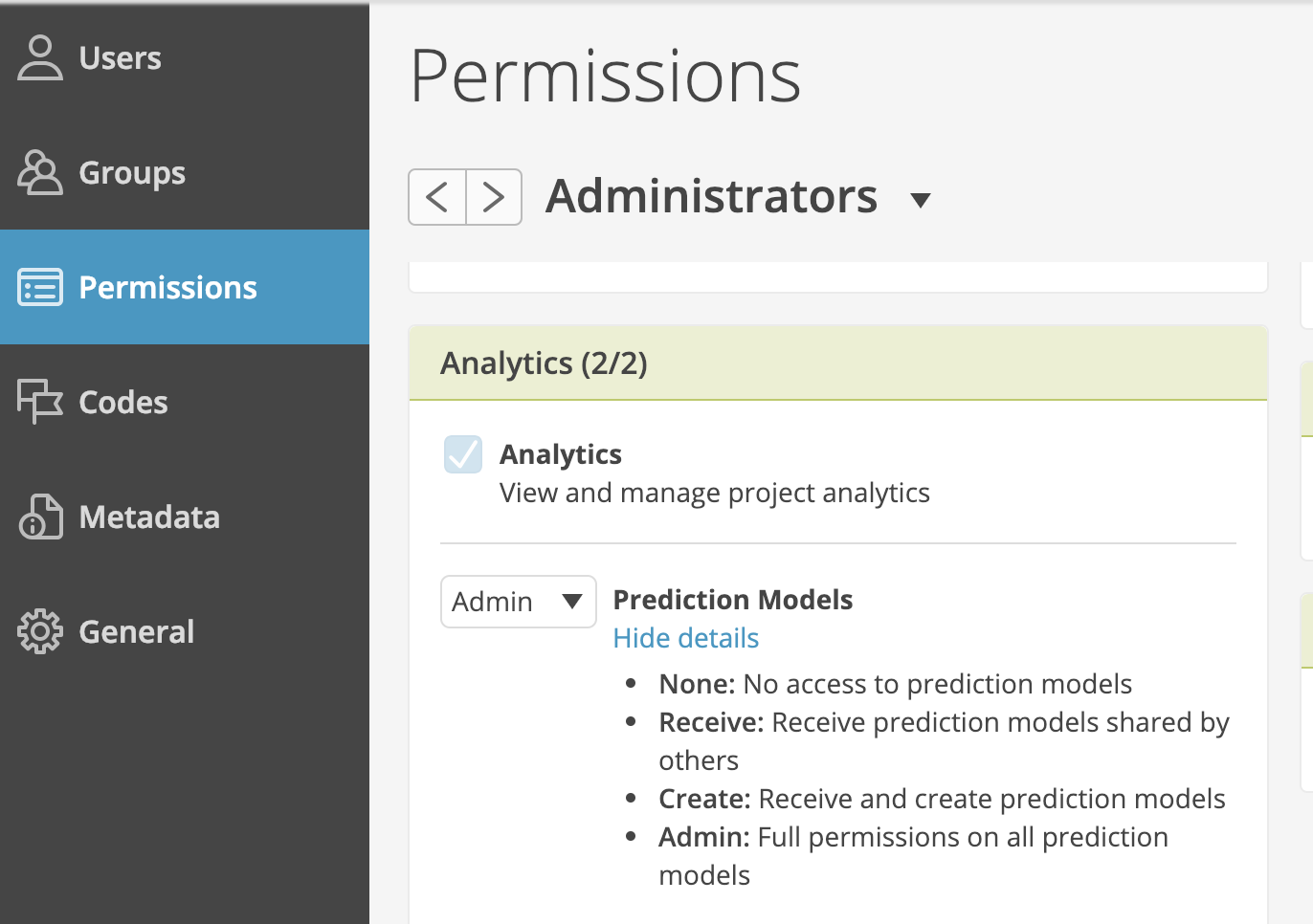Viewport: 1313px width, 924px height.
Task: Click the Codes flag icon
Action: click(40, 402)
